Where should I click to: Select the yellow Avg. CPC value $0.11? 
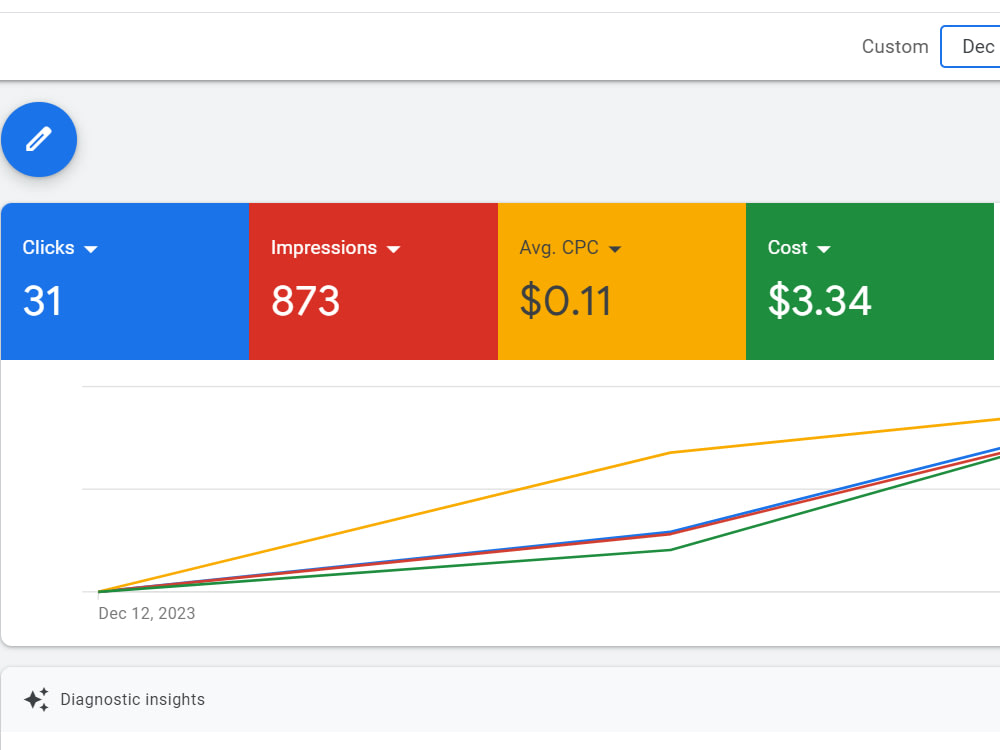[566, 300]
